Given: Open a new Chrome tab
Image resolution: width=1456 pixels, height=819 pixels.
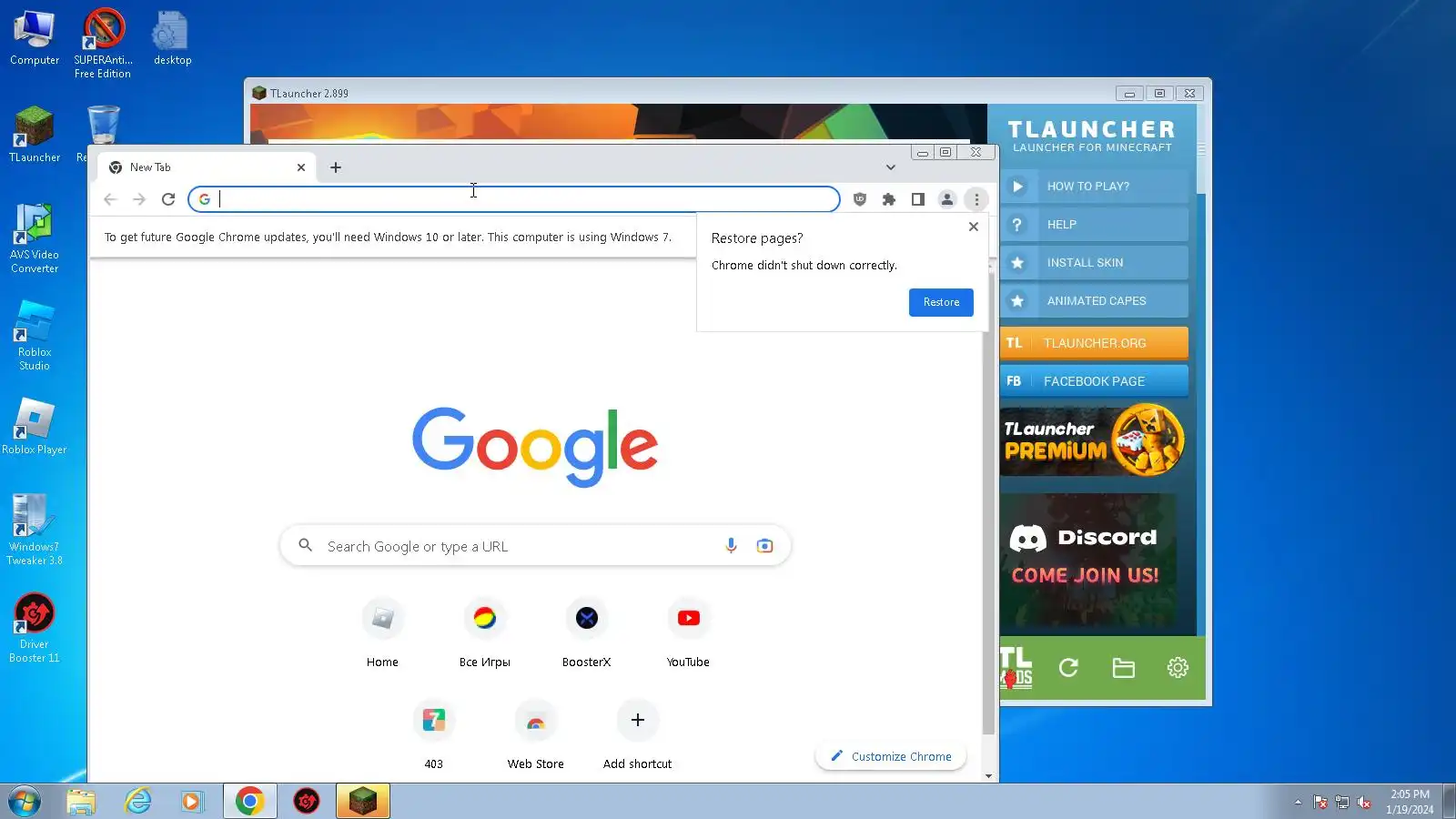Looking at the screenshot, I should coord(336,167).
